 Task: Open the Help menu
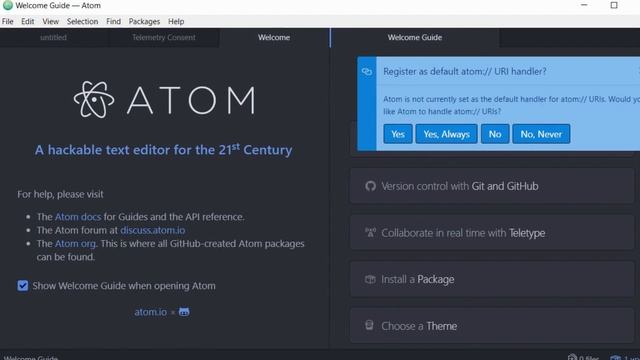(x=176, y=21)
